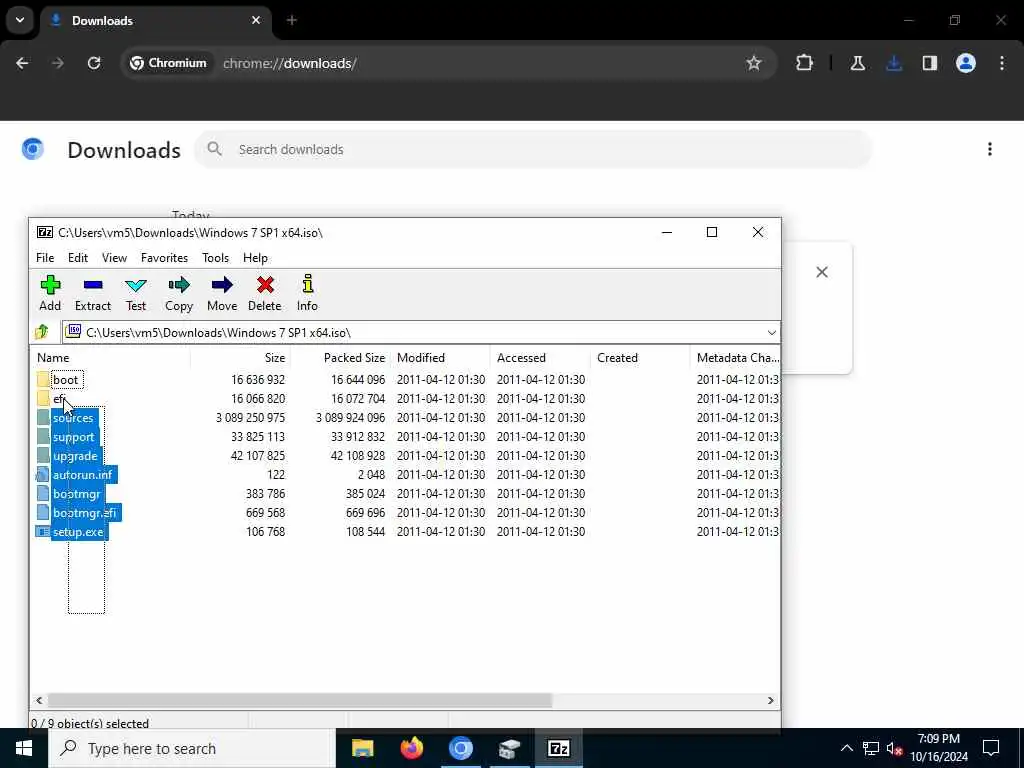
Task: Go back in Chromium
Action: click(22, 63)
